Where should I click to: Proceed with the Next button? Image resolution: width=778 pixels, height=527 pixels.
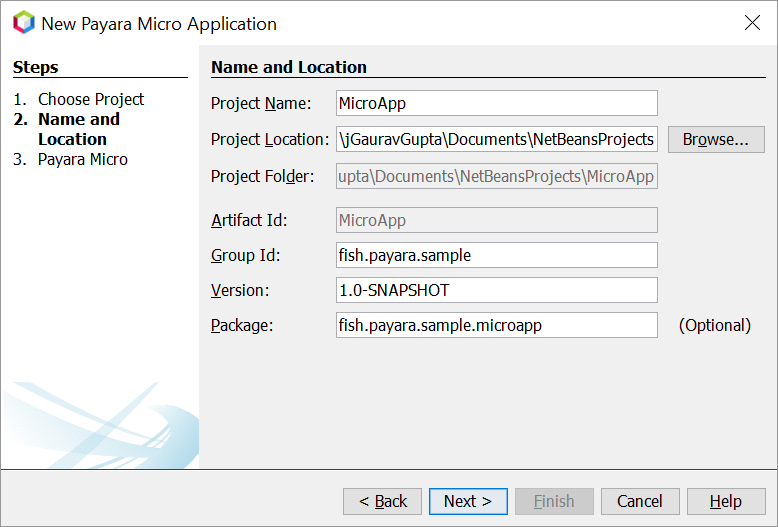[468, 501]
